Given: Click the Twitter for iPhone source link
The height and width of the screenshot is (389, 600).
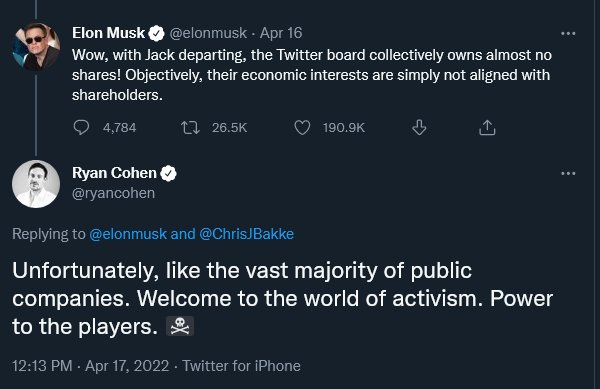Looking at the screenshot, I should tap(241, 366).
